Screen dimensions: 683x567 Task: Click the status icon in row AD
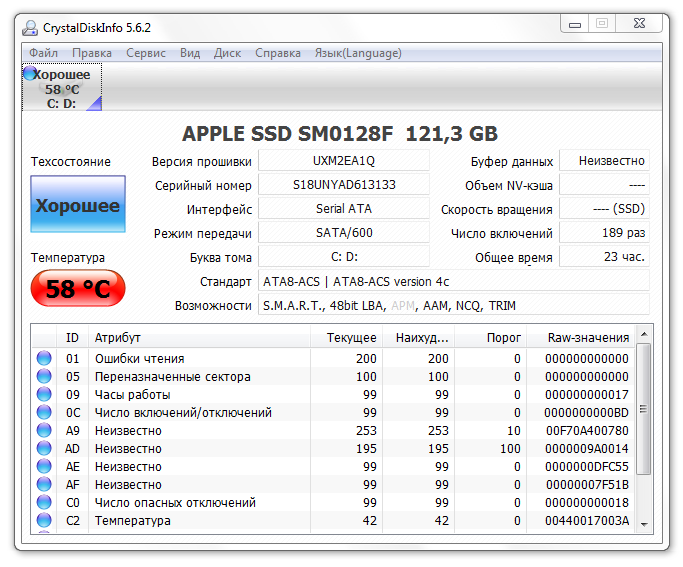pos(44,448)
